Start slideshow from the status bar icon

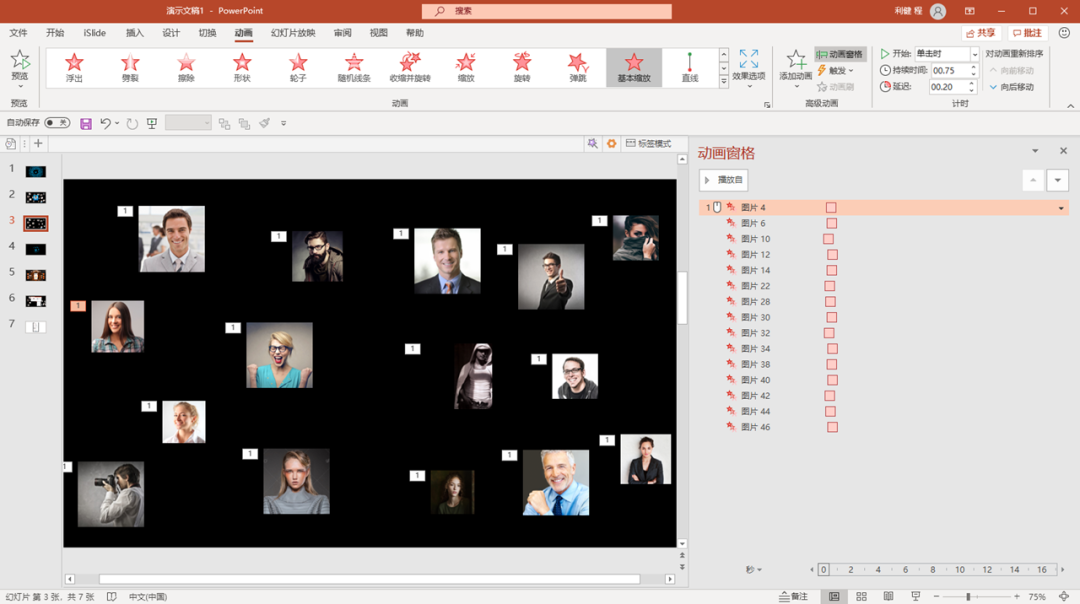tap(915, 596)
